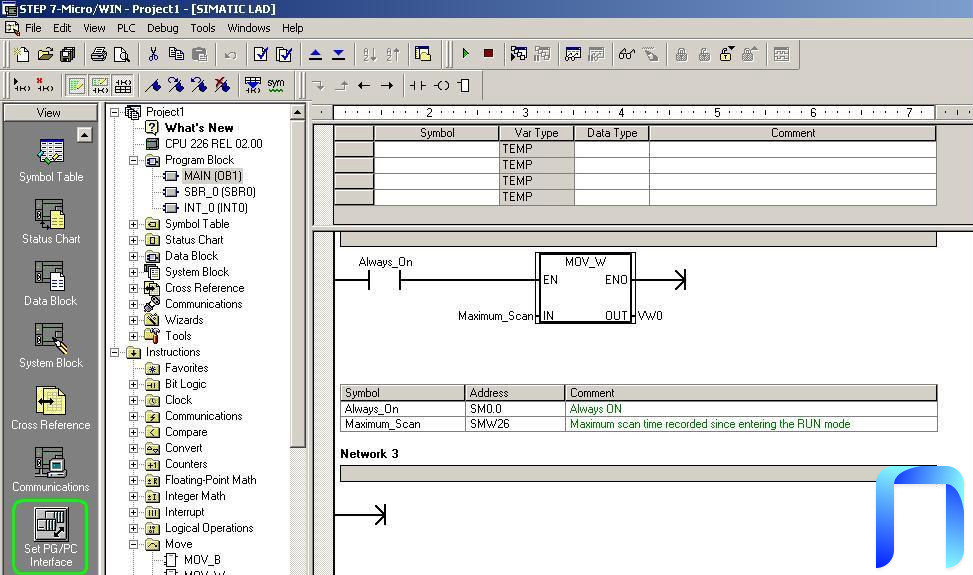Open the Debug menu
973x575 pixels.
163,28
